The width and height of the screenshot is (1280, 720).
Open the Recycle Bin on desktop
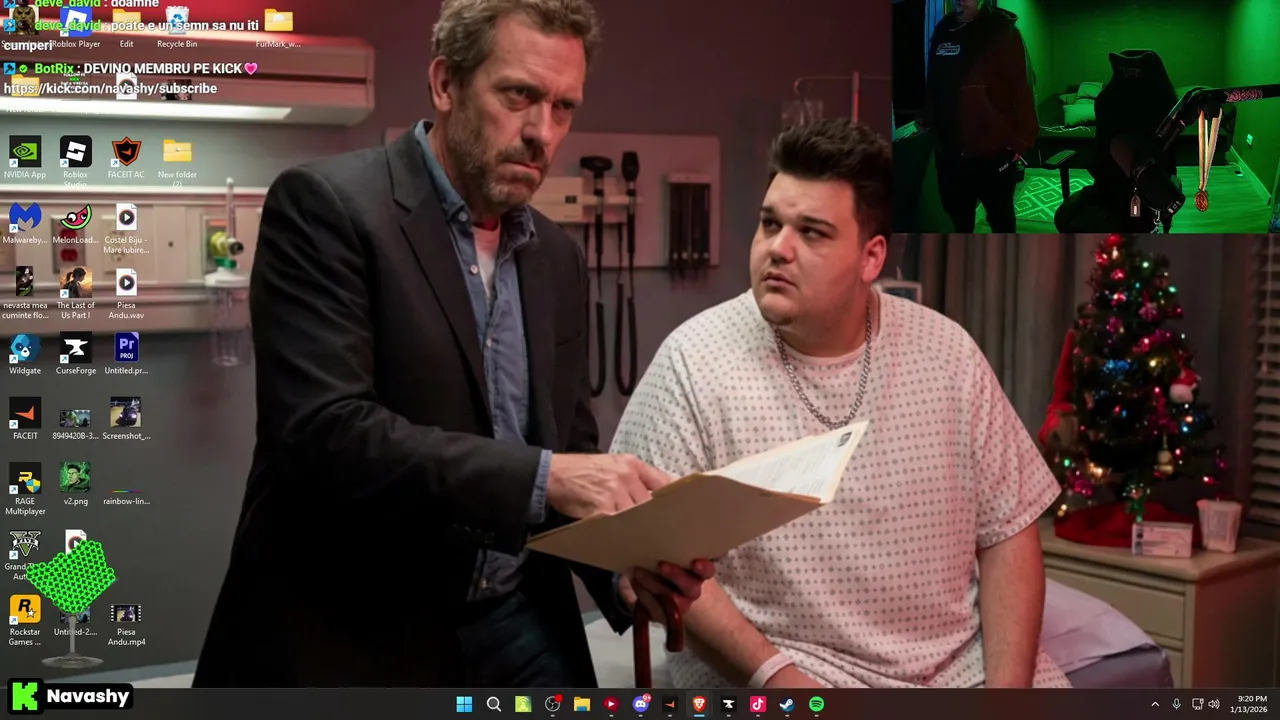177,26
